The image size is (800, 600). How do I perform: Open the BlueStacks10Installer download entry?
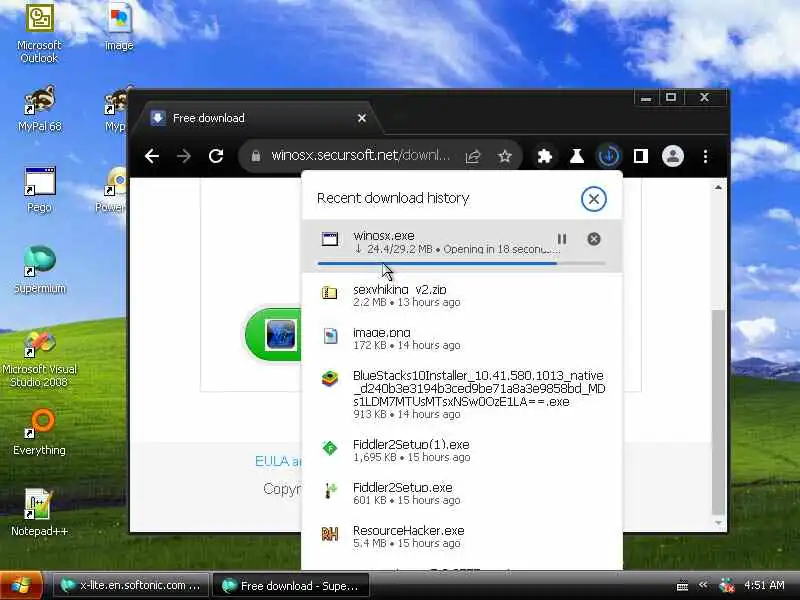point(462,394)
